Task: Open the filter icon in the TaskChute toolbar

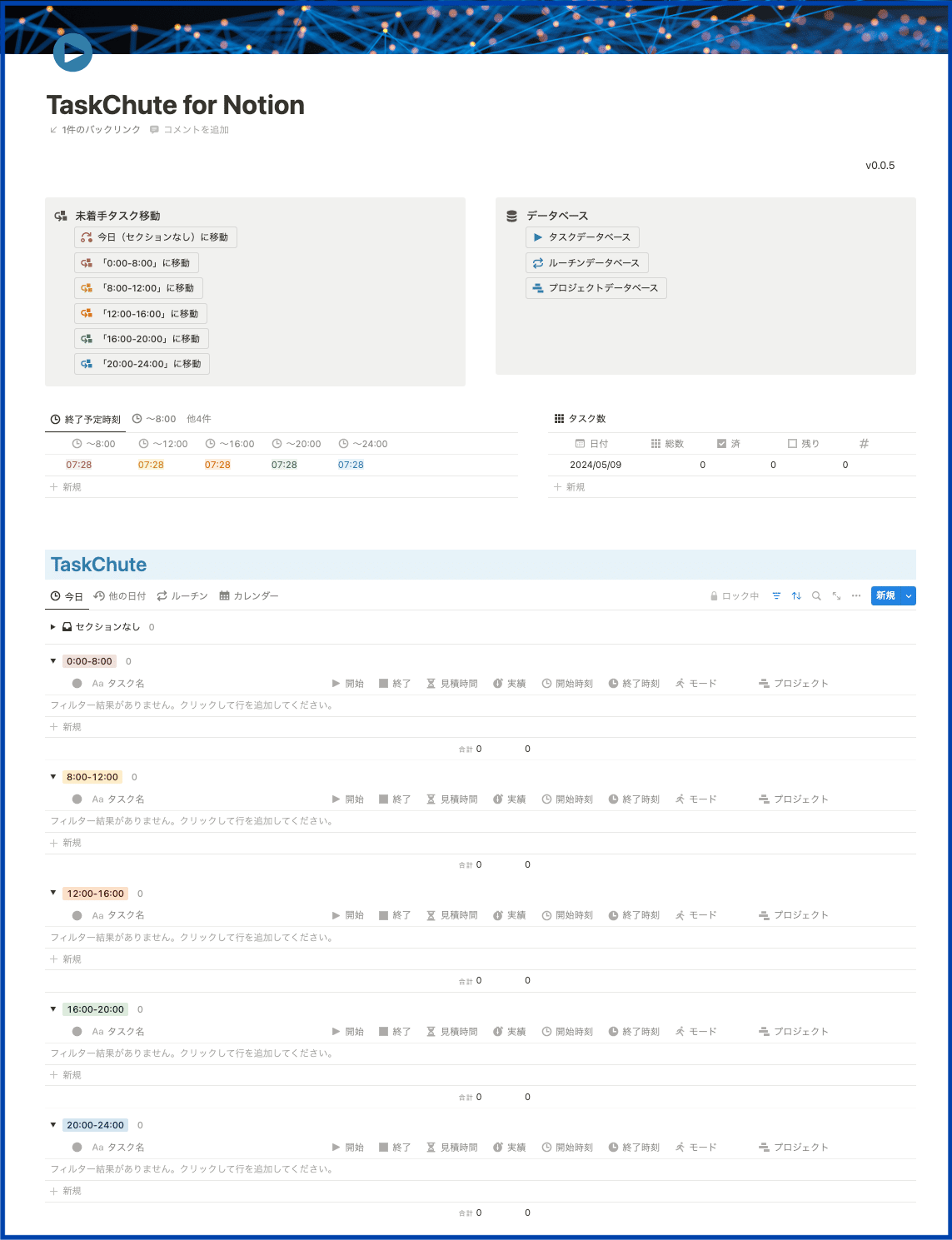Action: [x=776, y=595]
